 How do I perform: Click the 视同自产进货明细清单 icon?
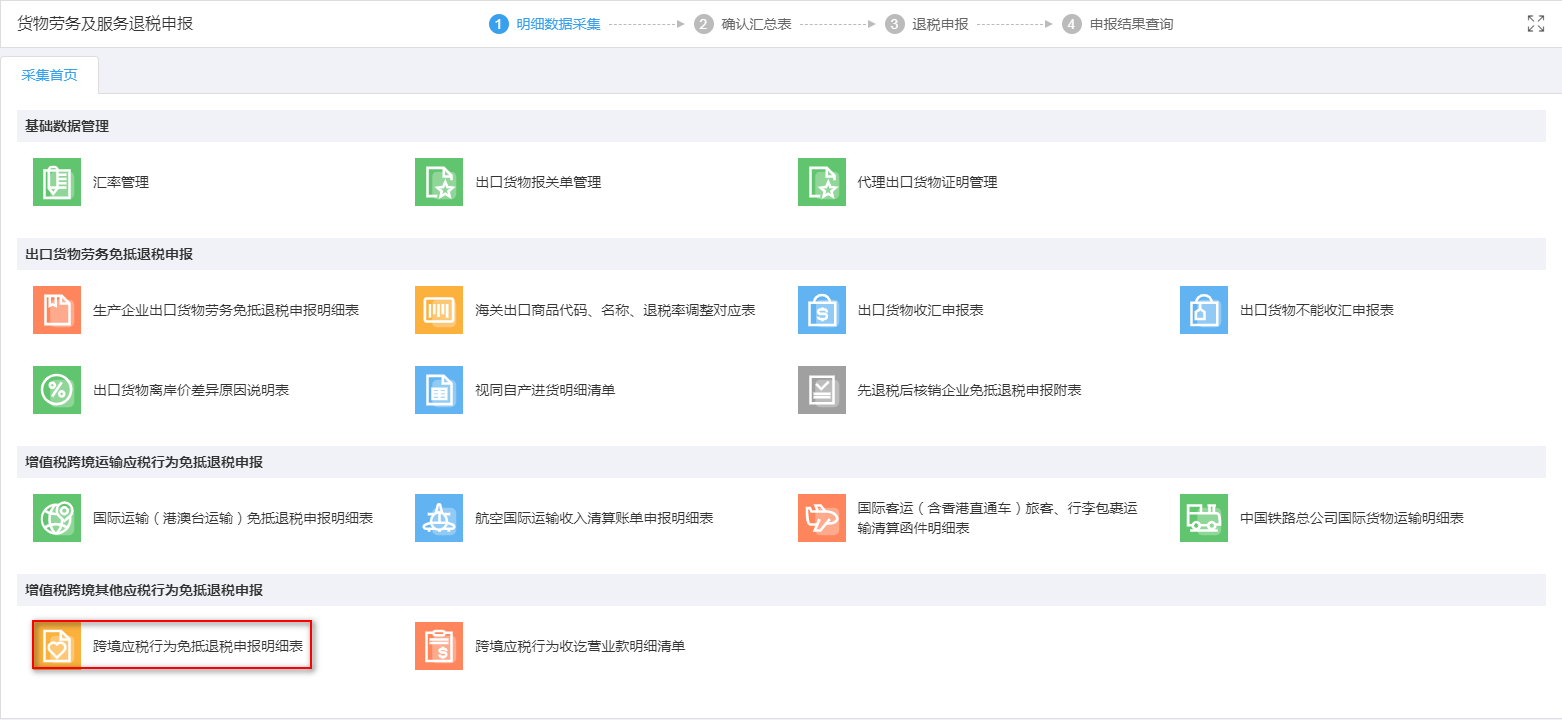click(439, 390)
